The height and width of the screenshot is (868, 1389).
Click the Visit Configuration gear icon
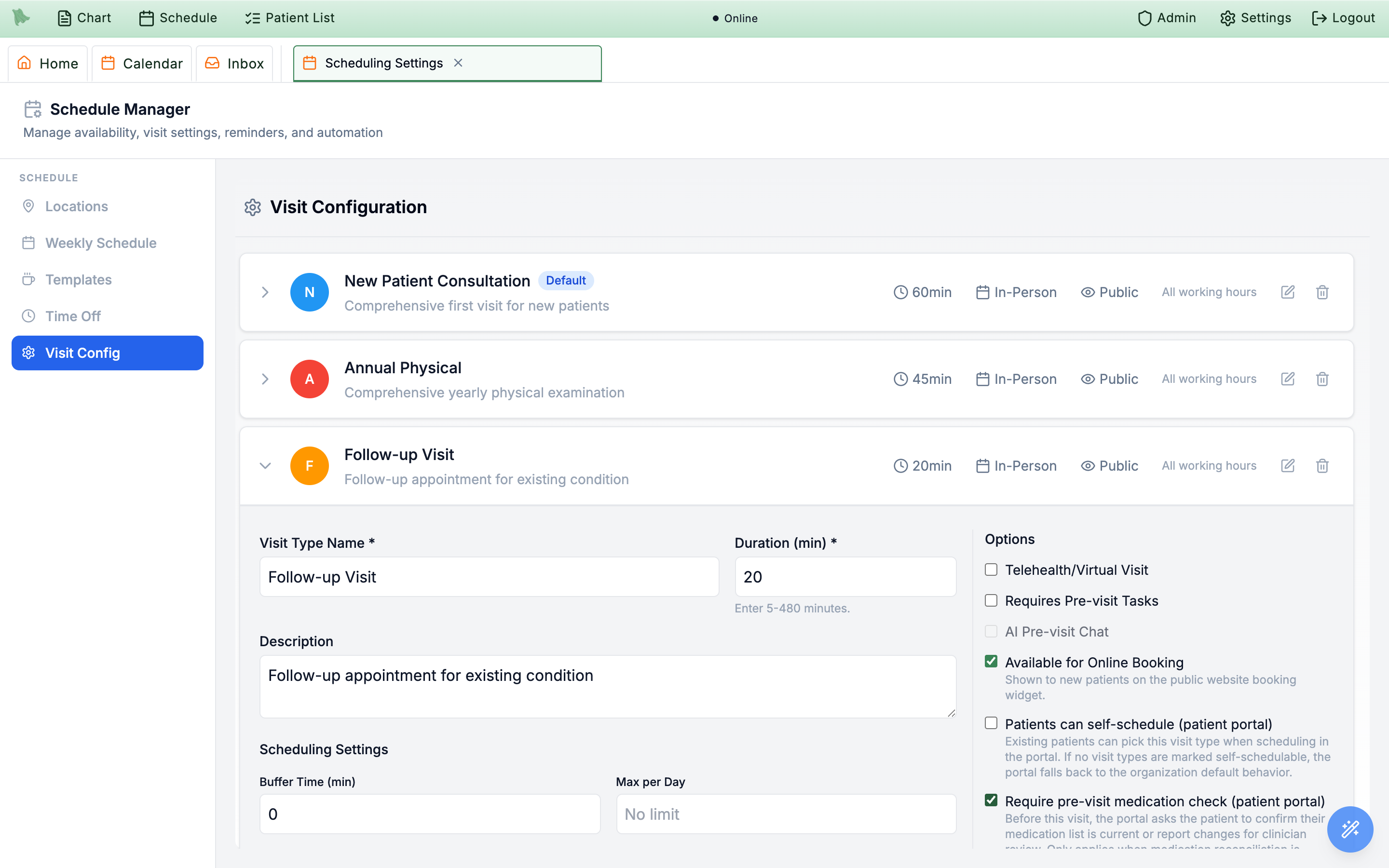point(253,207)
